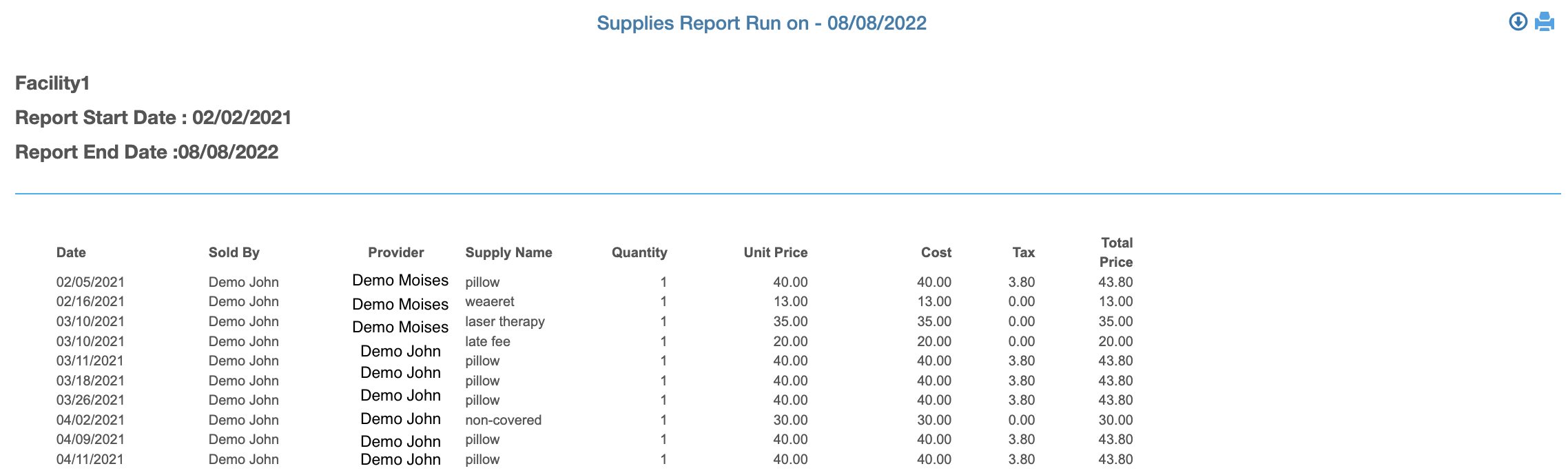Click the Quantity column header
The height and width of the screenshot is (473, 1568).
(639, 252)
